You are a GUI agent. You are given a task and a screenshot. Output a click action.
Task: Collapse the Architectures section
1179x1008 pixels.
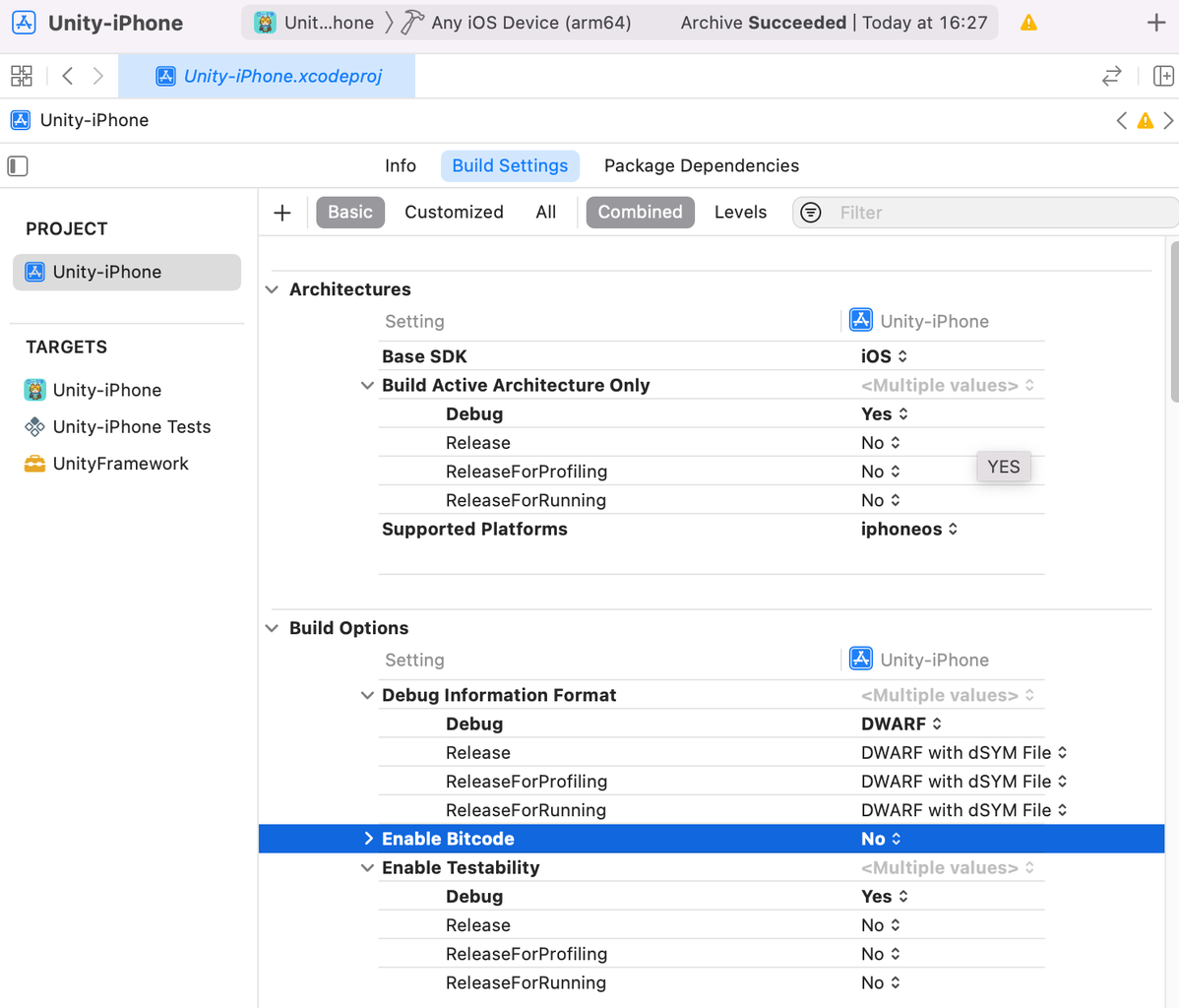click(273, 289)
